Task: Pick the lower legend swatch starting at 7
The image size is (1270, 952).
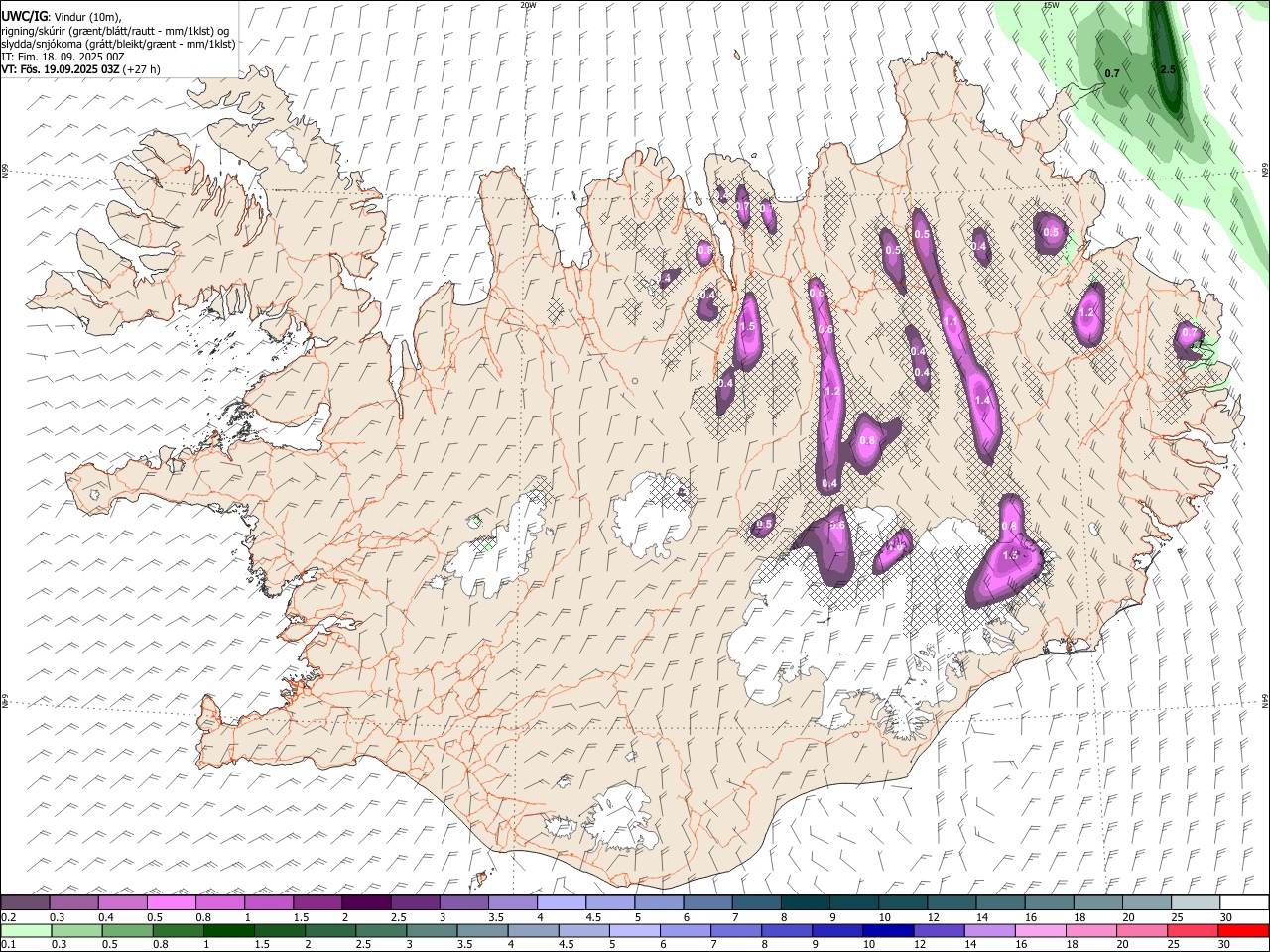Action: point(735,931)
